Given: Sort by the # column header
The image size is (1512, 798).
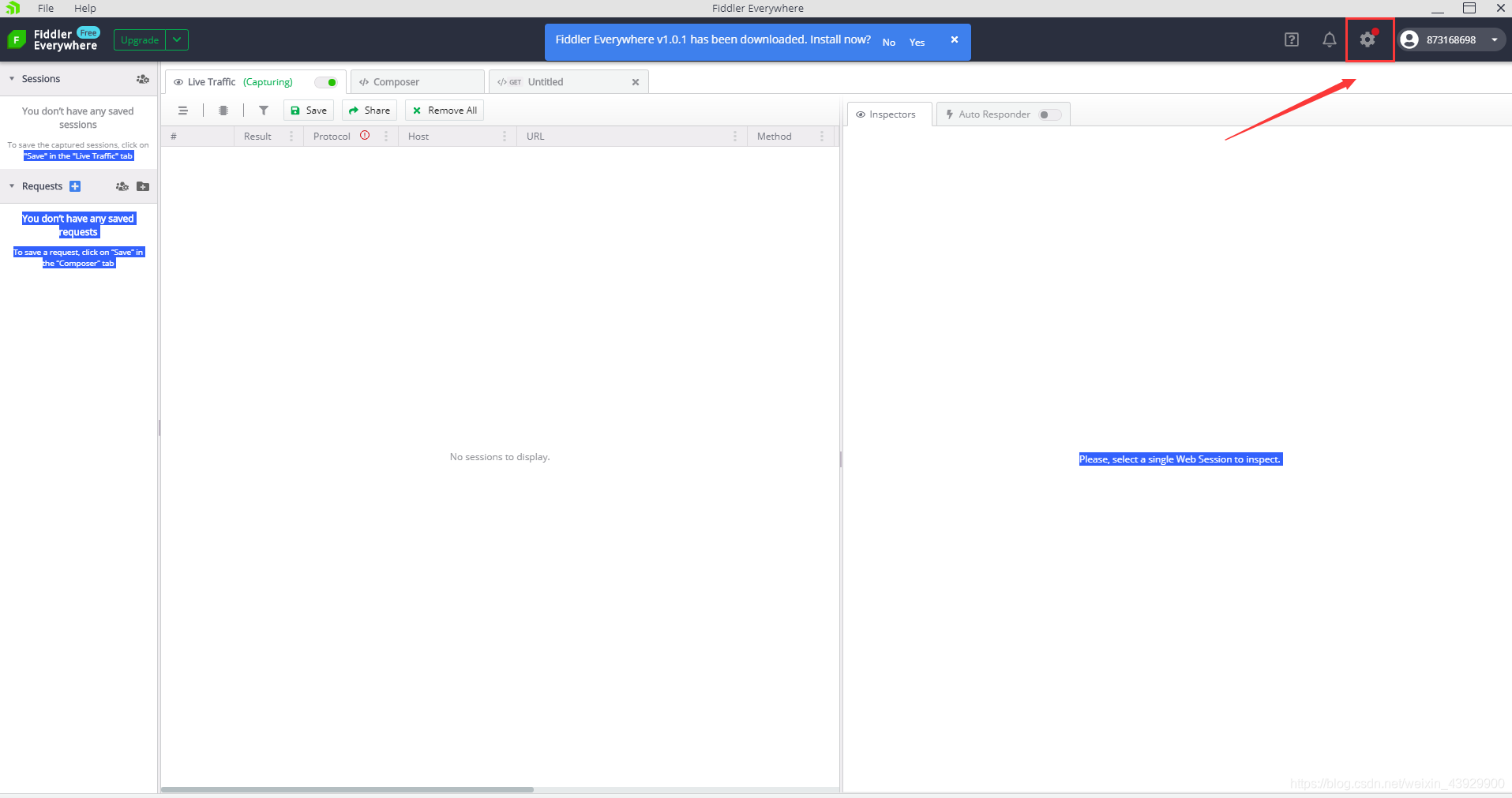Looking at the screenshot, I should (197, 137).
